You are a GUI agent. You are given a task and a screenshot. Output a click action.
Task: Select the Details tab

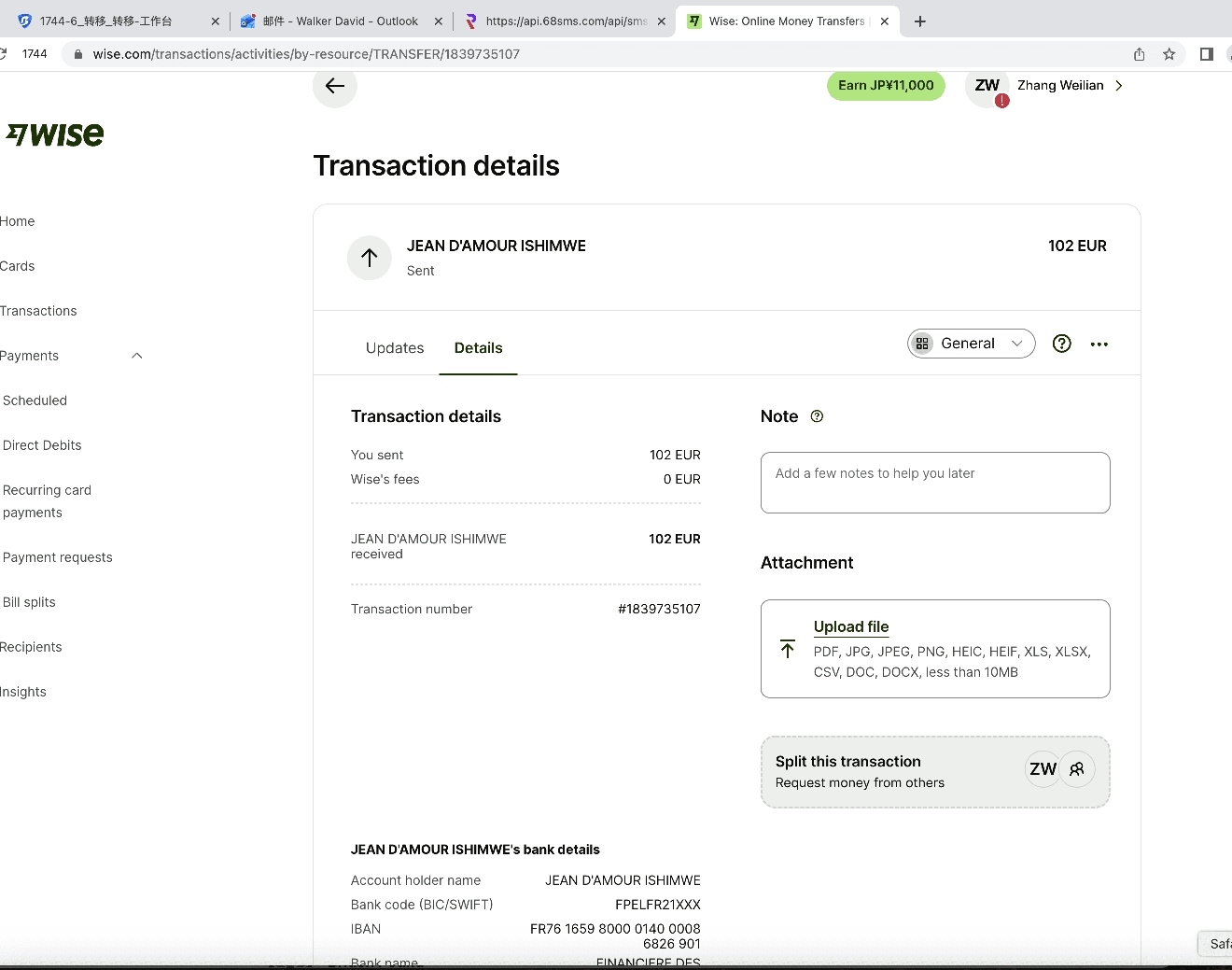pos(478,348)
